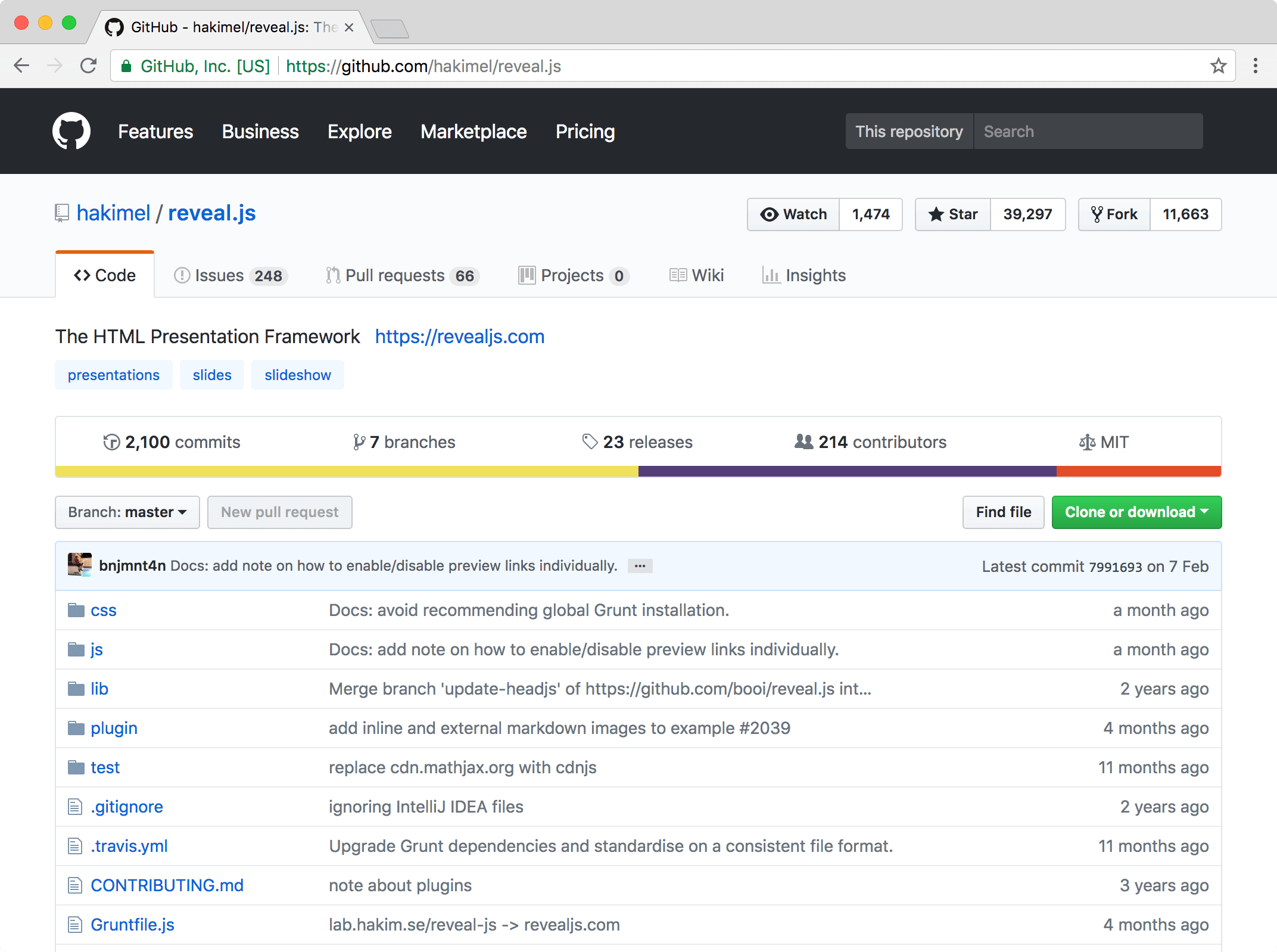The width and height of the screenshot is (1277, 952).
Task: Star the reveal.js repository
Action: coord(953,214)
